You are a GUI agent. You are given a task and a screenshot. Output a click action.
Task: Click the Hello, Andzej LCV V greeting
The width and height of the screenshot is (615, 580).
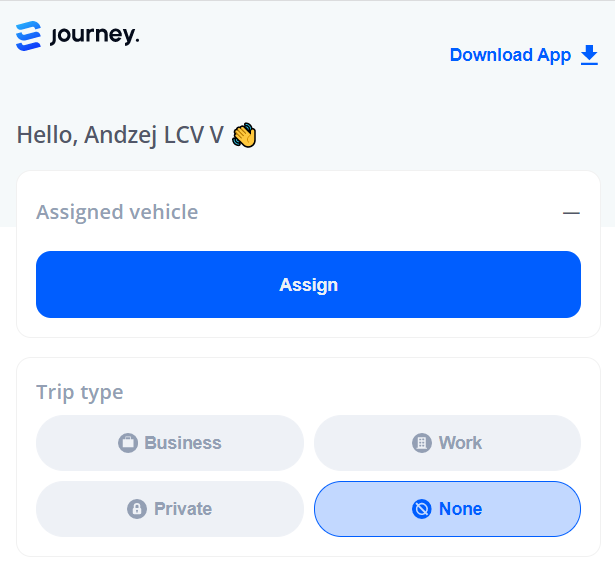click(x=120, y=135)
